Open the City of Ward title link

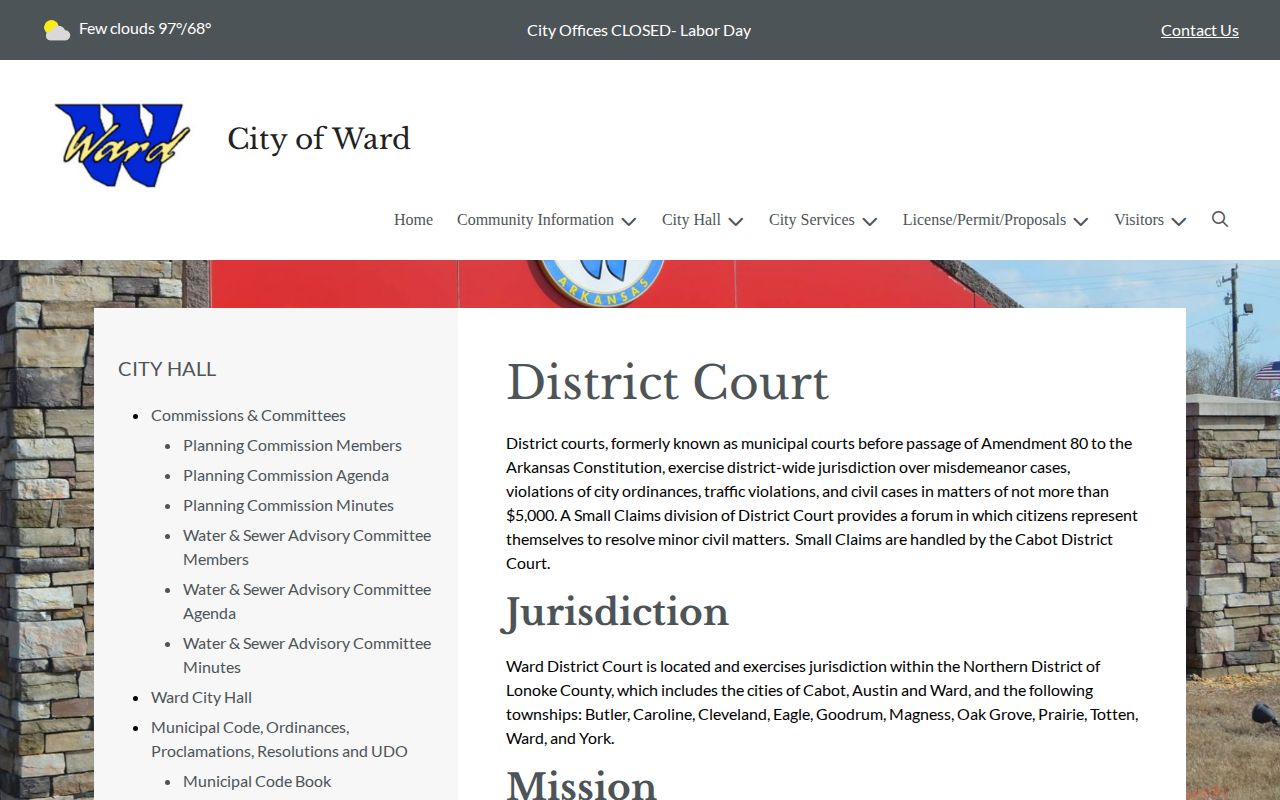pos(319,138)
